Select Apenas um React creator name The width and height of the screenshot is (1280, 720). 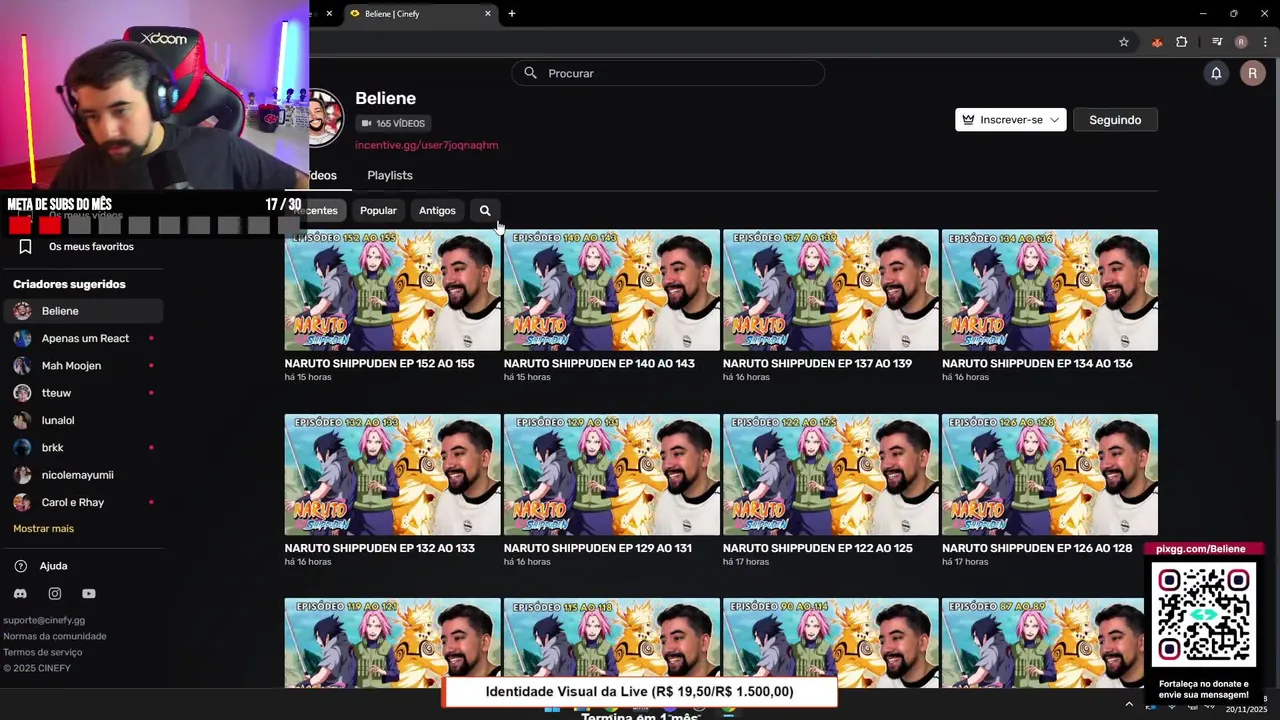(x=85, y=338)
